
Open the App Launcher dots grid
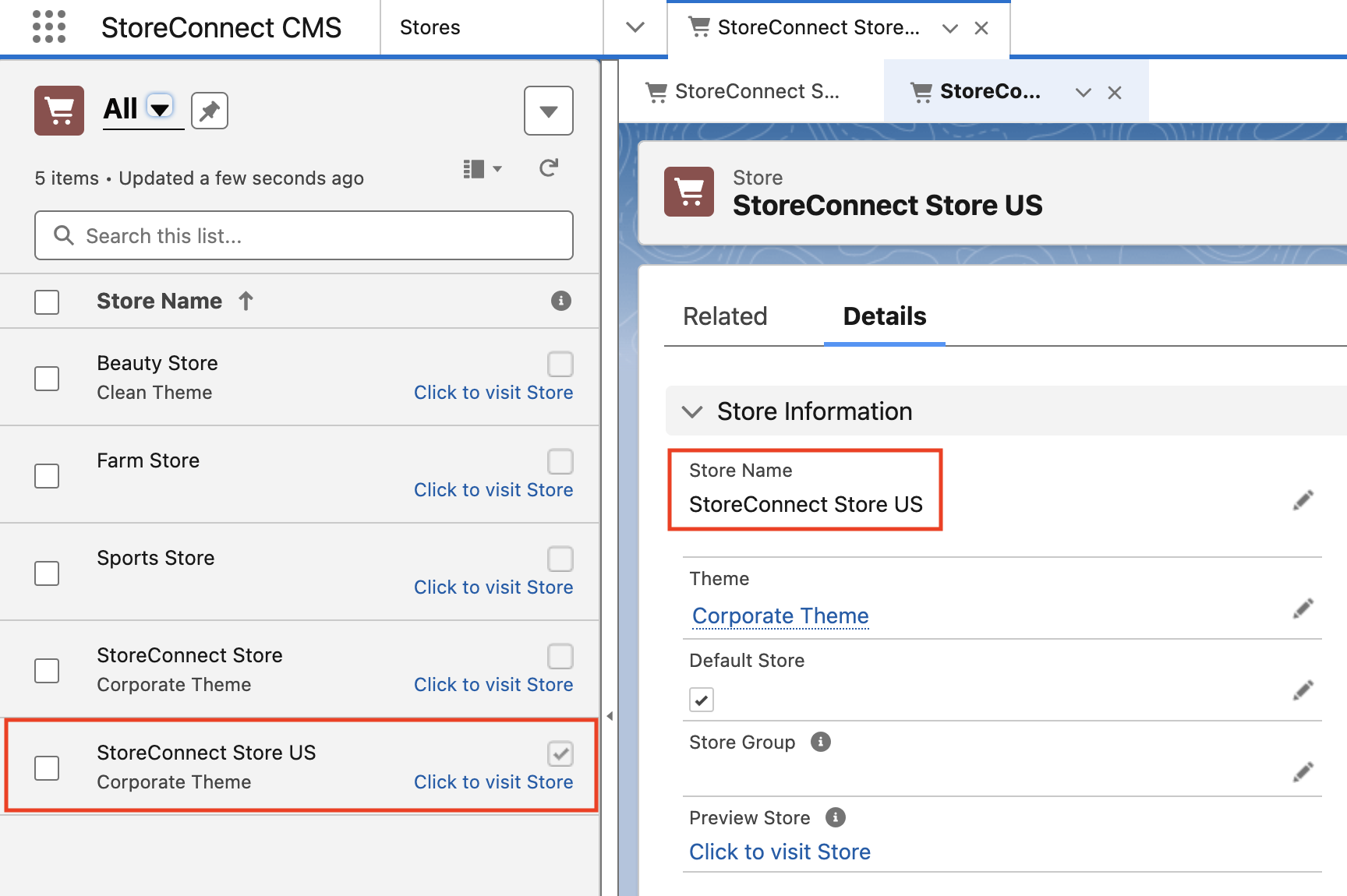point(49,27)
